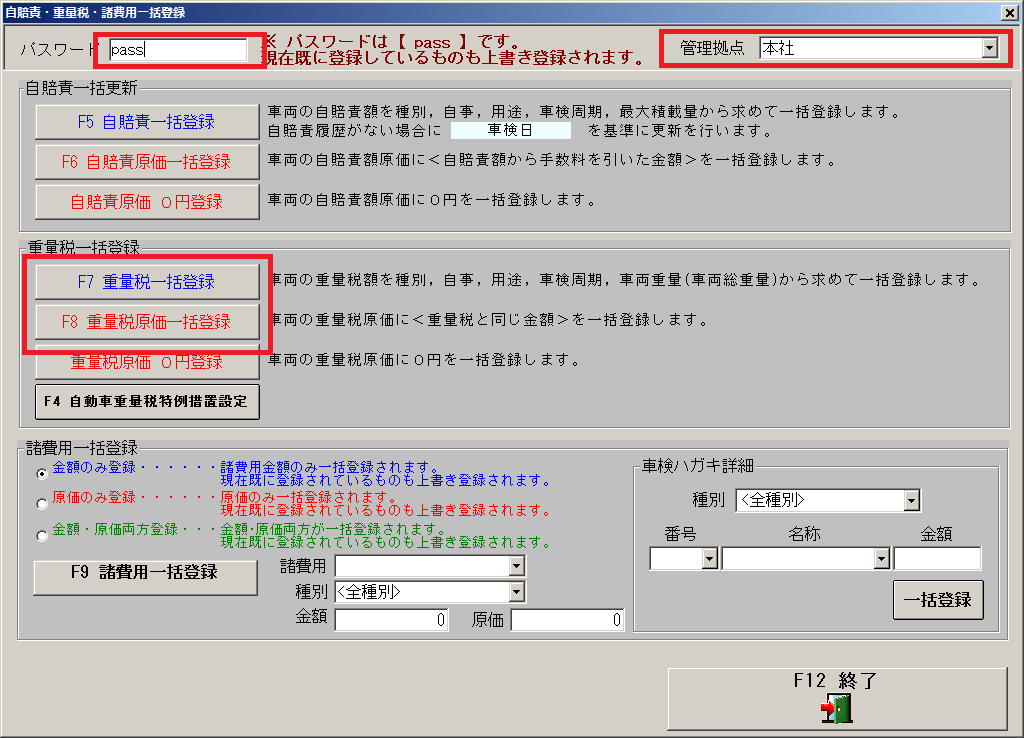Select 原価のみ登録 radio option
1024x738 pixels.
[42, 503]
